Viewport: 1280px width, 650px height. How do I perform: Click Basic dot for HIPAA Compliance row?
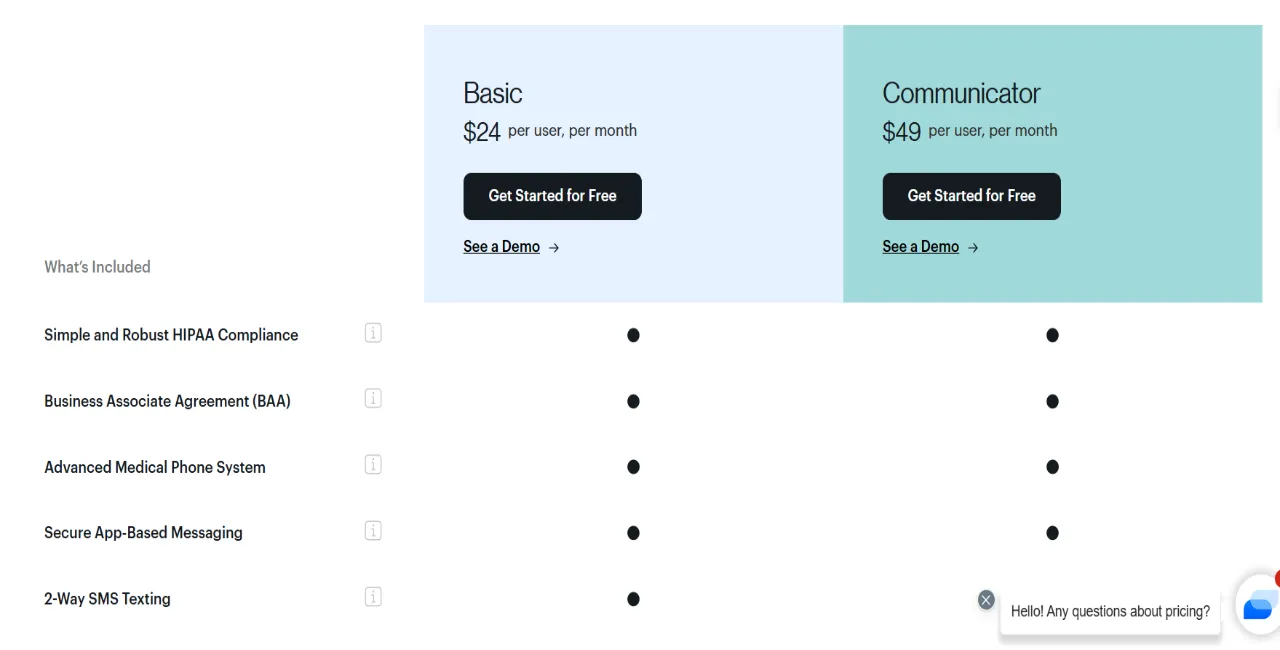click(633, 335)
